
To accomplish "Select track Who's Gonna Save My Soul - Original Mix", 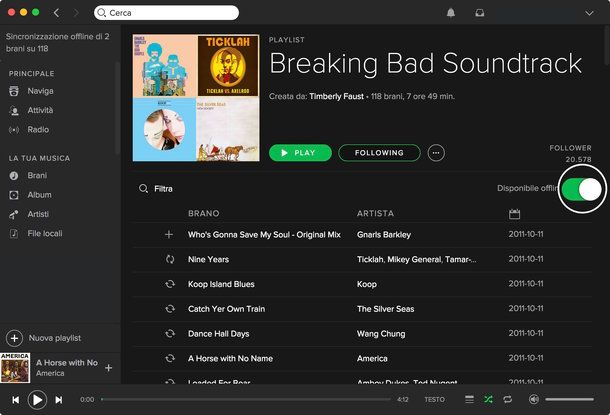I will [x=264, y=235].
